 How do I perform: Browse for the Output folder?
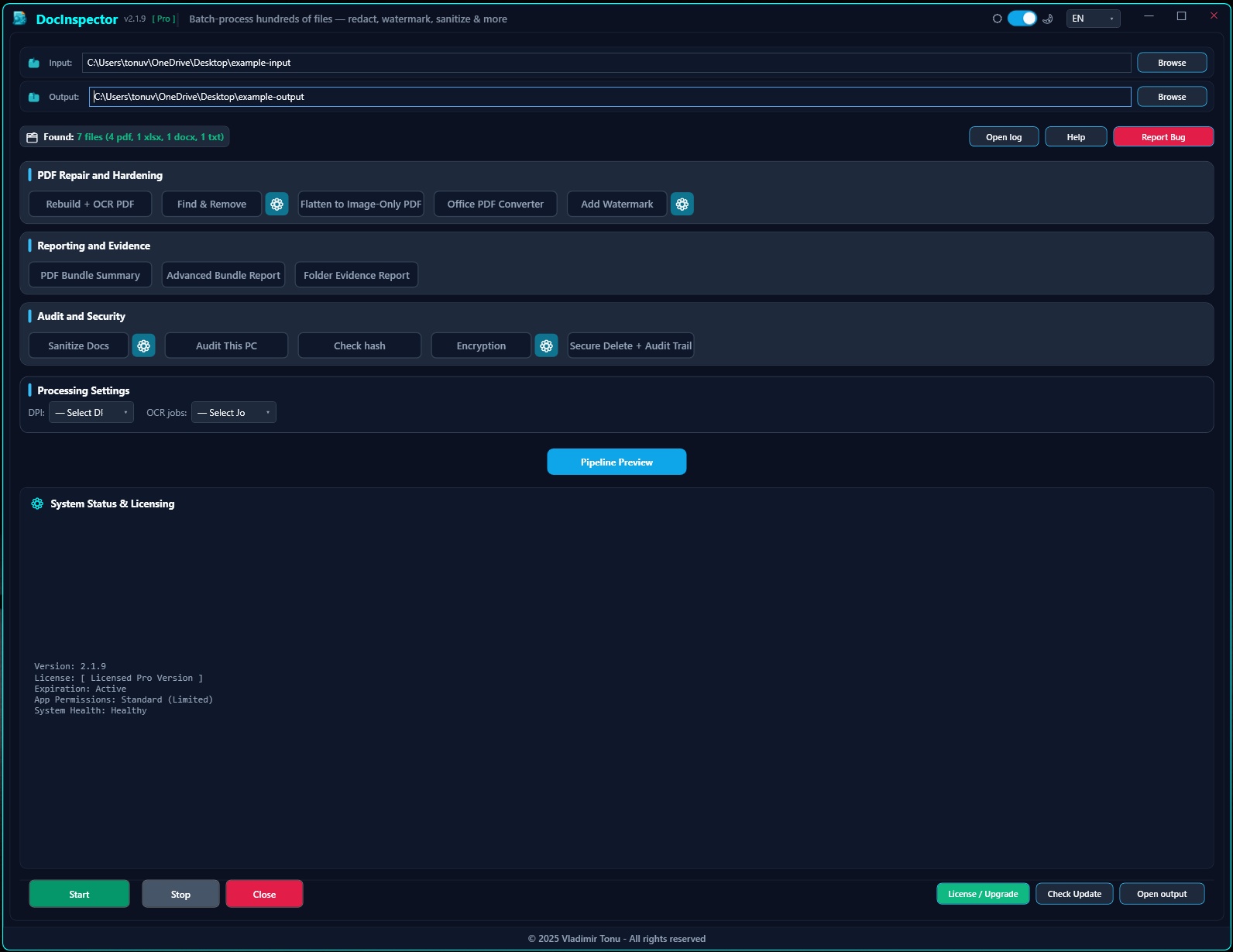point(1172,97)
